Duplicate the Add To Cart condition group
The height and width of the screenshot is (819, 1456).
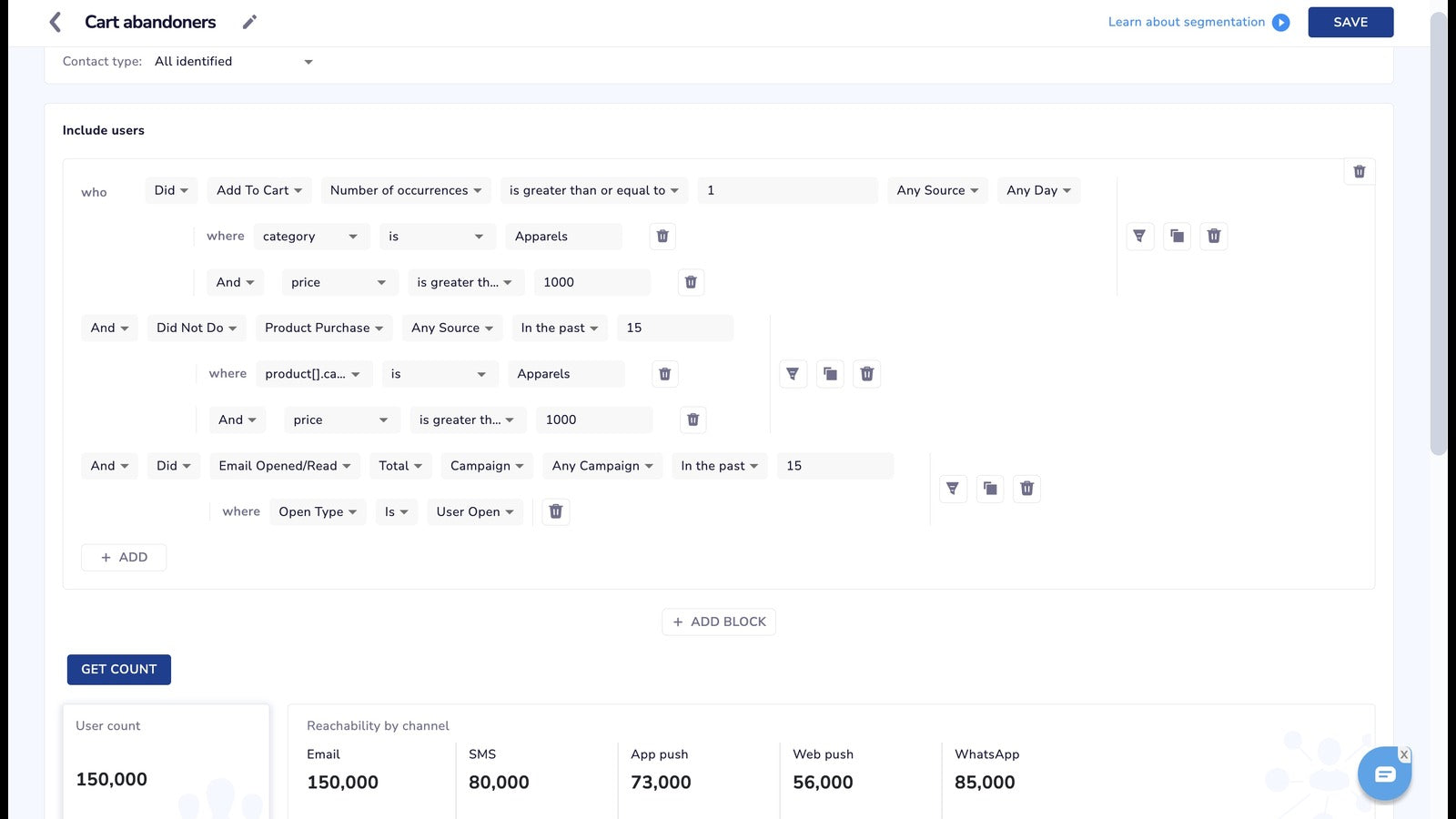pyautogui.click(x=1177, y=236)
